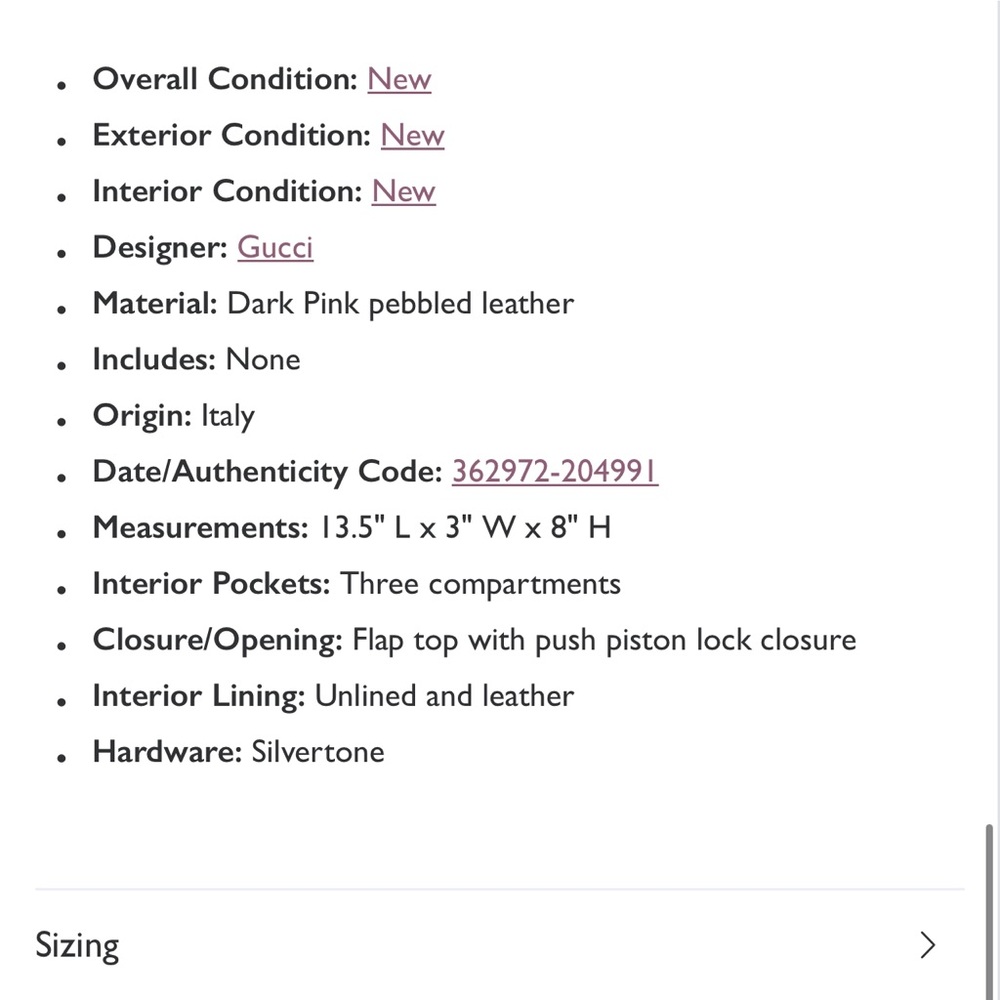Viewport: 1000px width, 1000px height.
Task: Open the Overall Condition "New" link
Action: click(x=399, y=80)
